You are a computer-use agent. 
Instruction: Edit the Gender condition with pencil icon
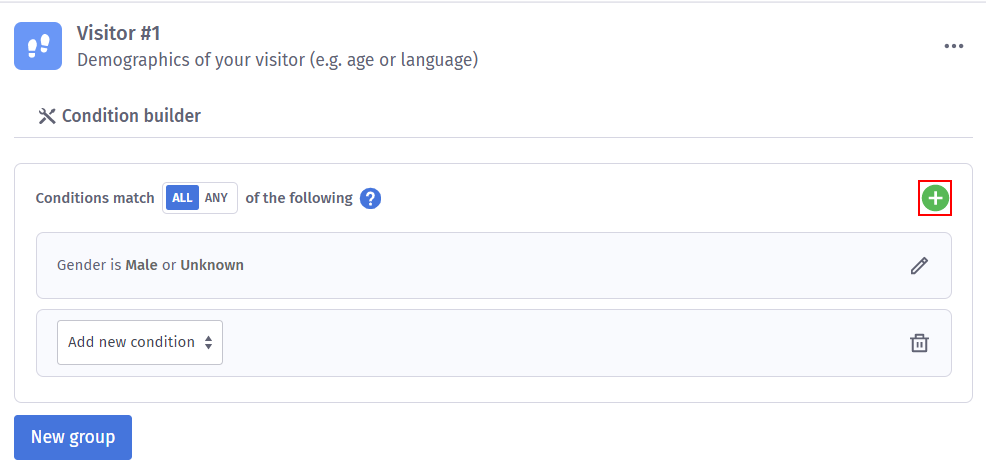pyautogui.click(x=919, y=266)
